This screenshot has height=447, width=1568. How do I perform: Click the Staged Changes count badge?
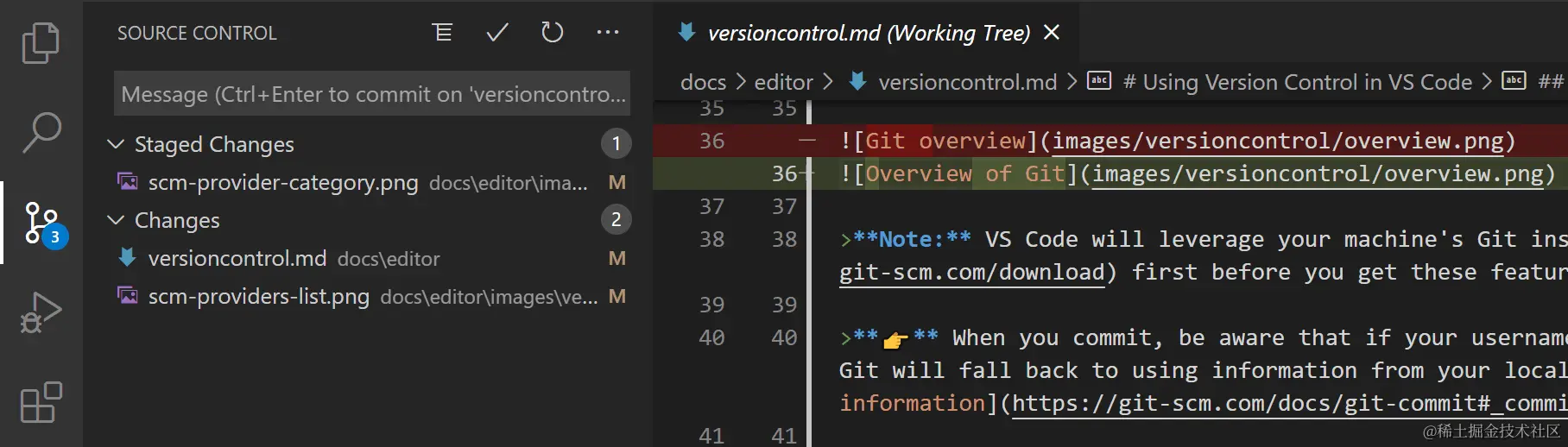pyautogui.click(x=616, y=143)
